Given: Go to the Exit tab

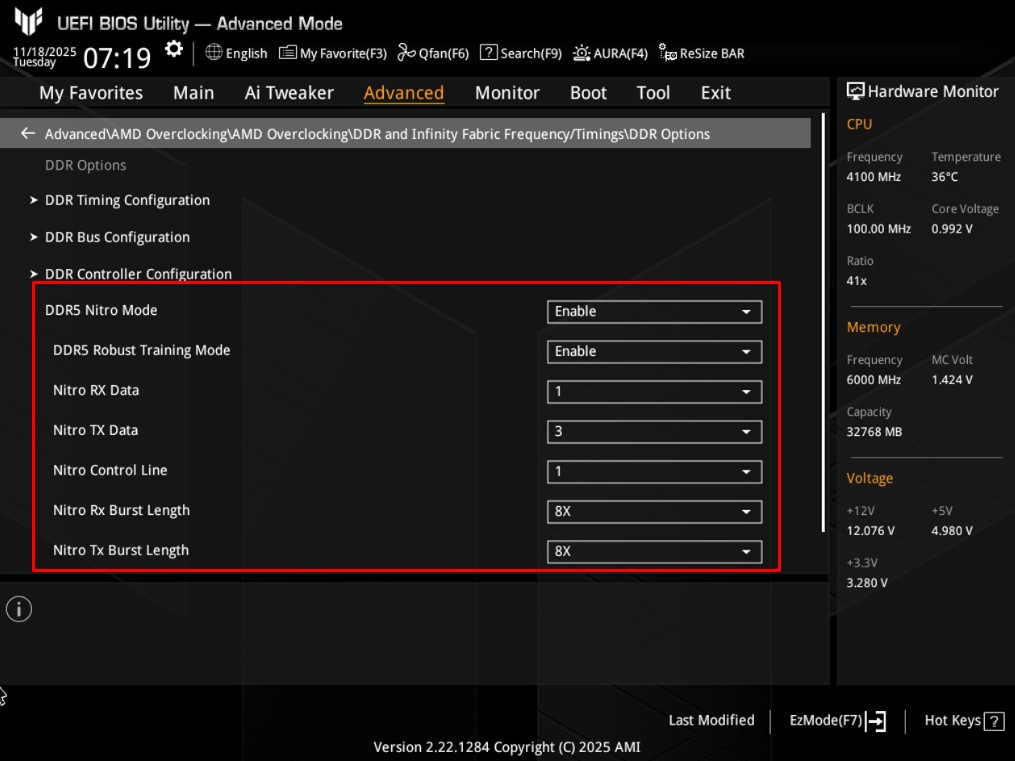Looking at the screenshot, I should coord(715,93).
